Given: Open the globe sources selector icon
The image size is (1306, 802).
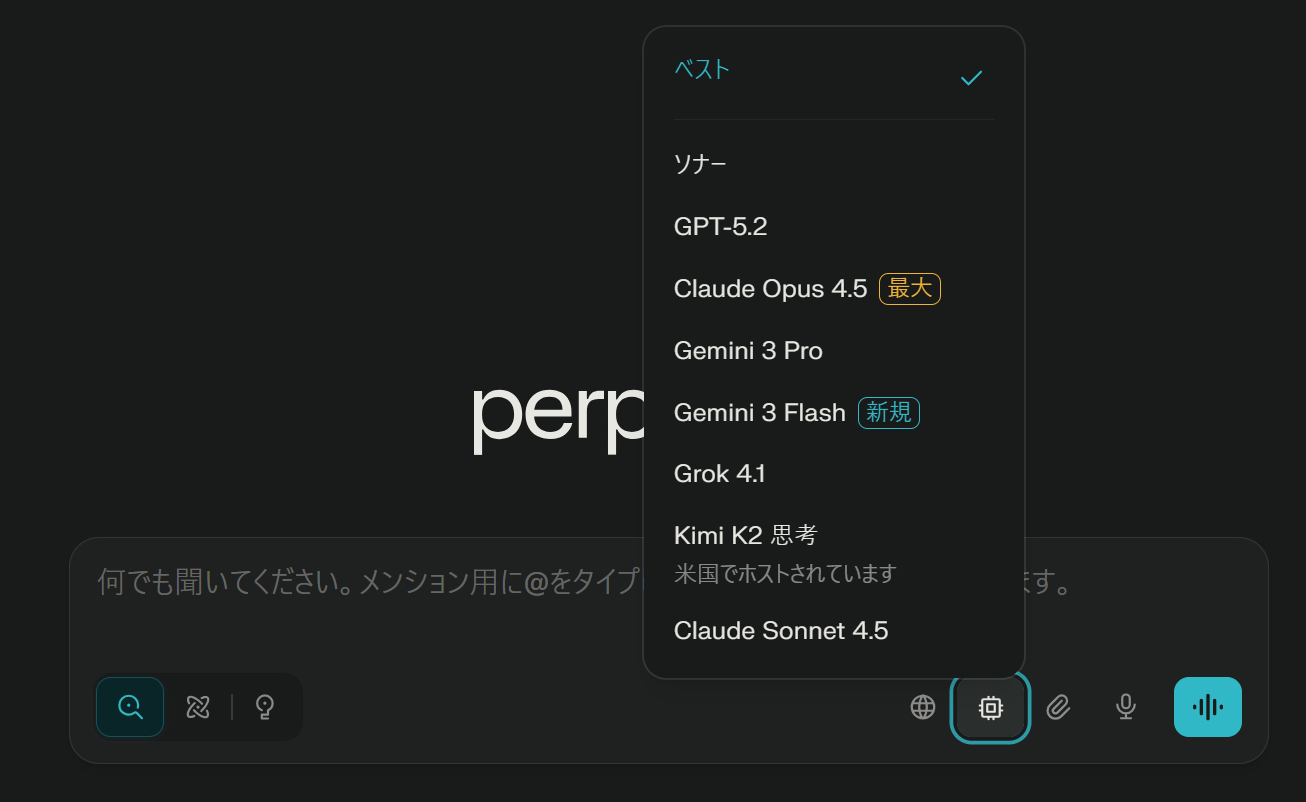Looking at the screenshot, I should (923, 707).
